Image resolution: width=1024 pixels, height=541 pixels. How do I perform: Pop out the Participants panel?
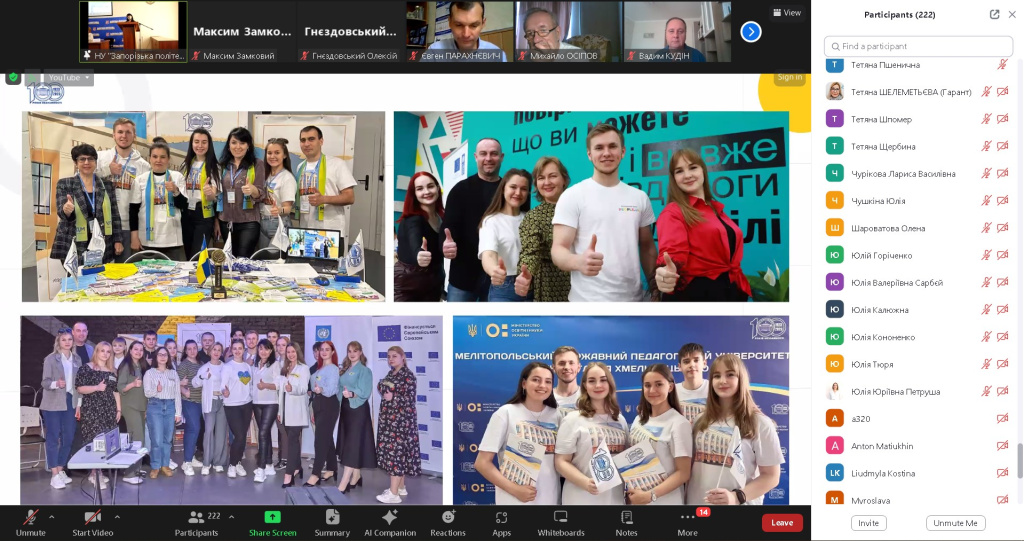click(994, 14)
